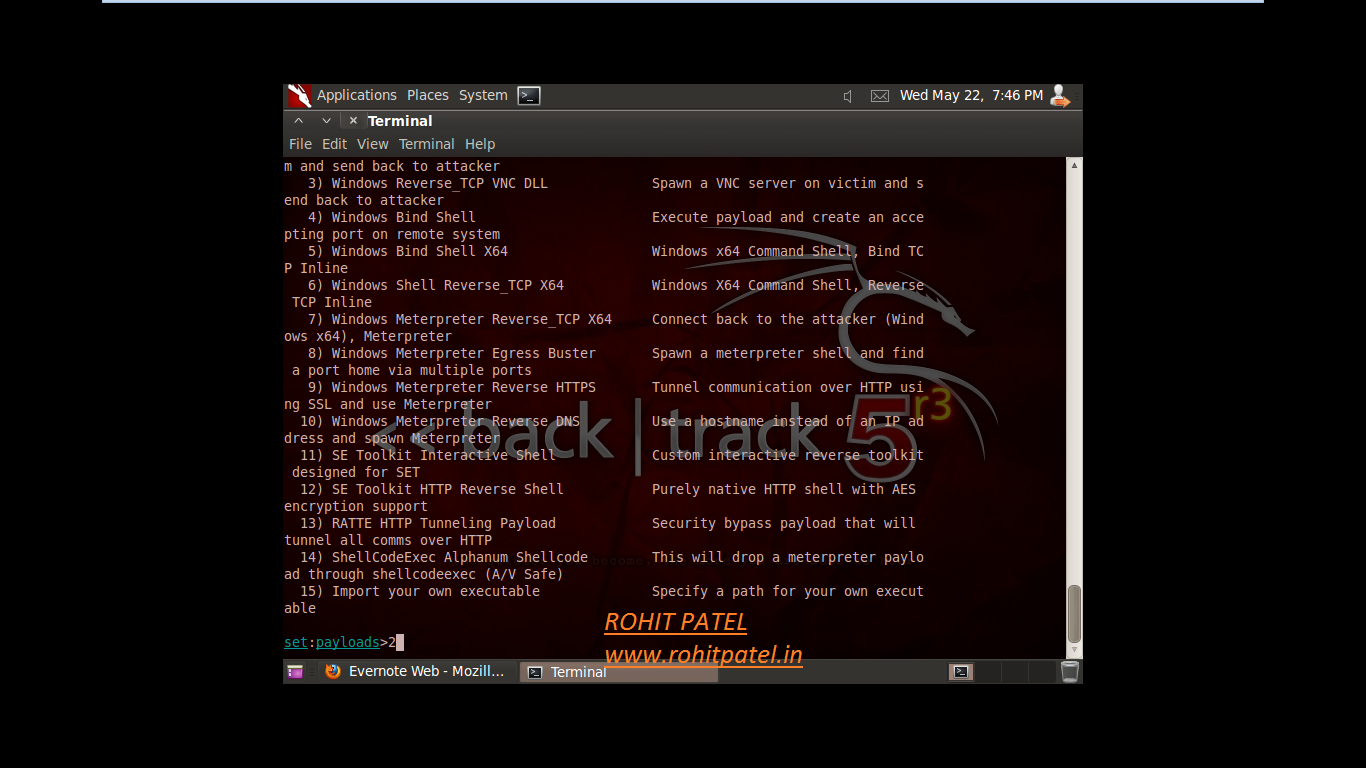Click '8) Windows Meterpreter Egress Buster' line
1366x768 pixels.
point(452,353)
